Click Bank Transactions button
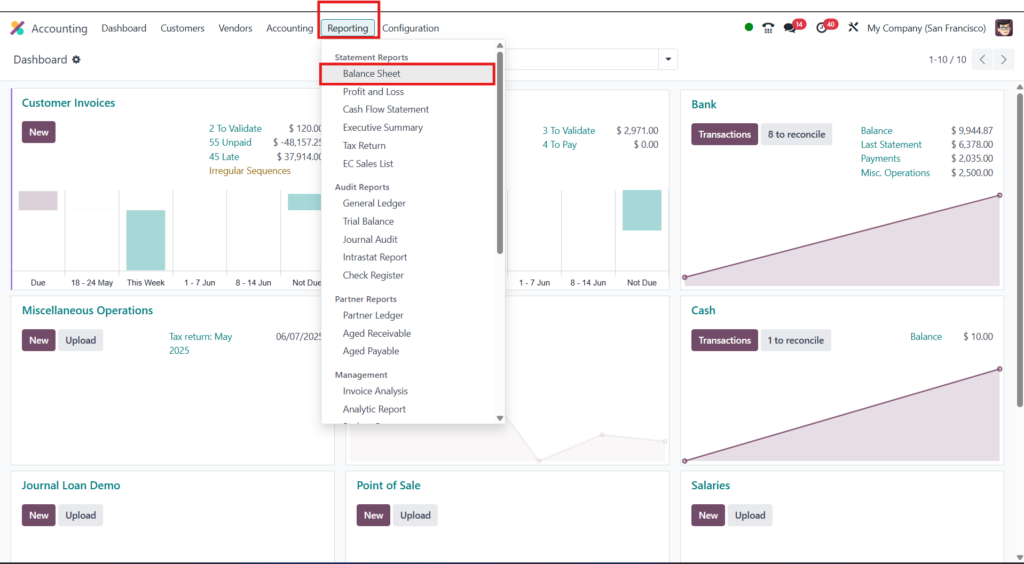The image size is (1024, 564). 724,134
